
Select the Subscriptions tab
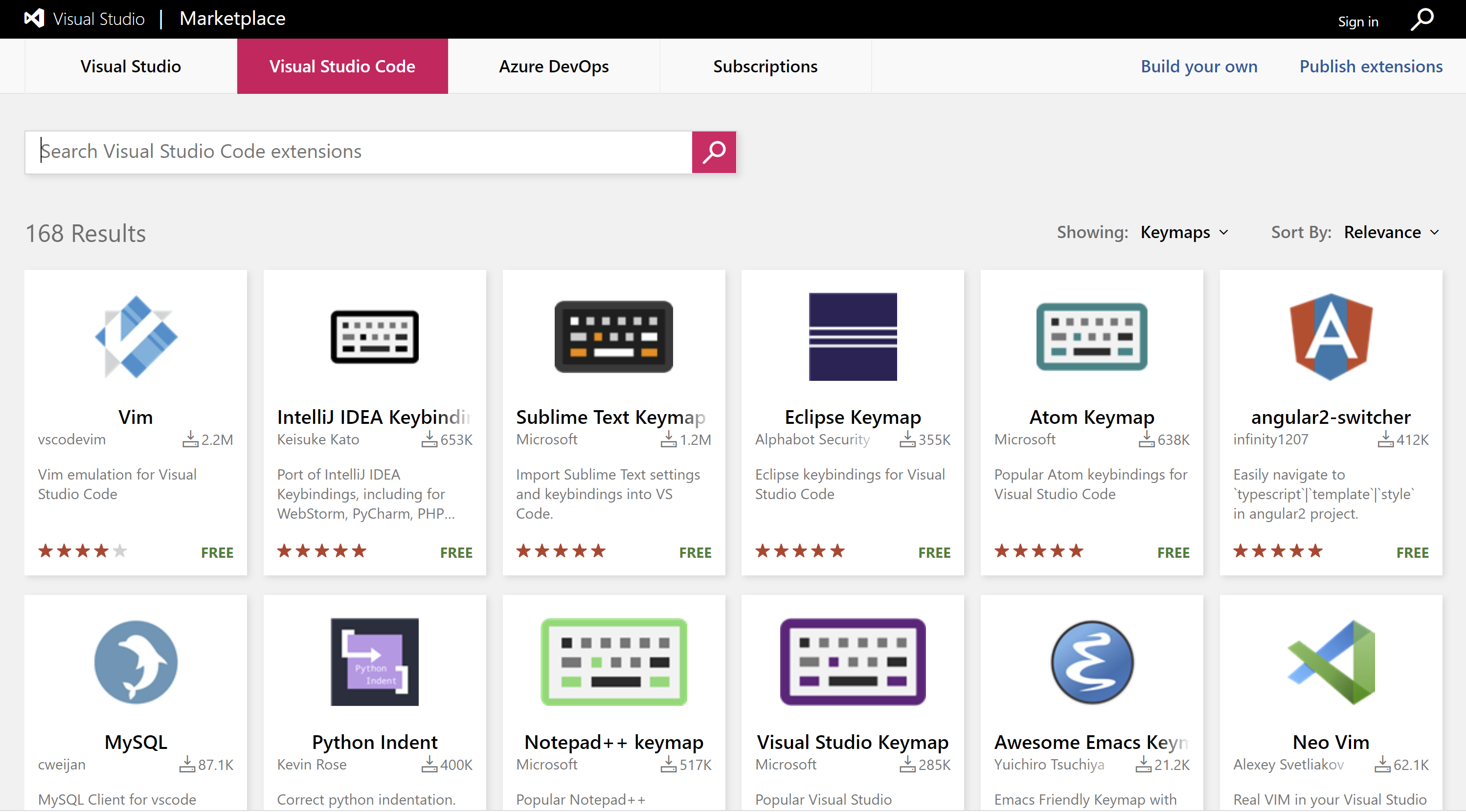pyautogui.click(x=765, y=66)
